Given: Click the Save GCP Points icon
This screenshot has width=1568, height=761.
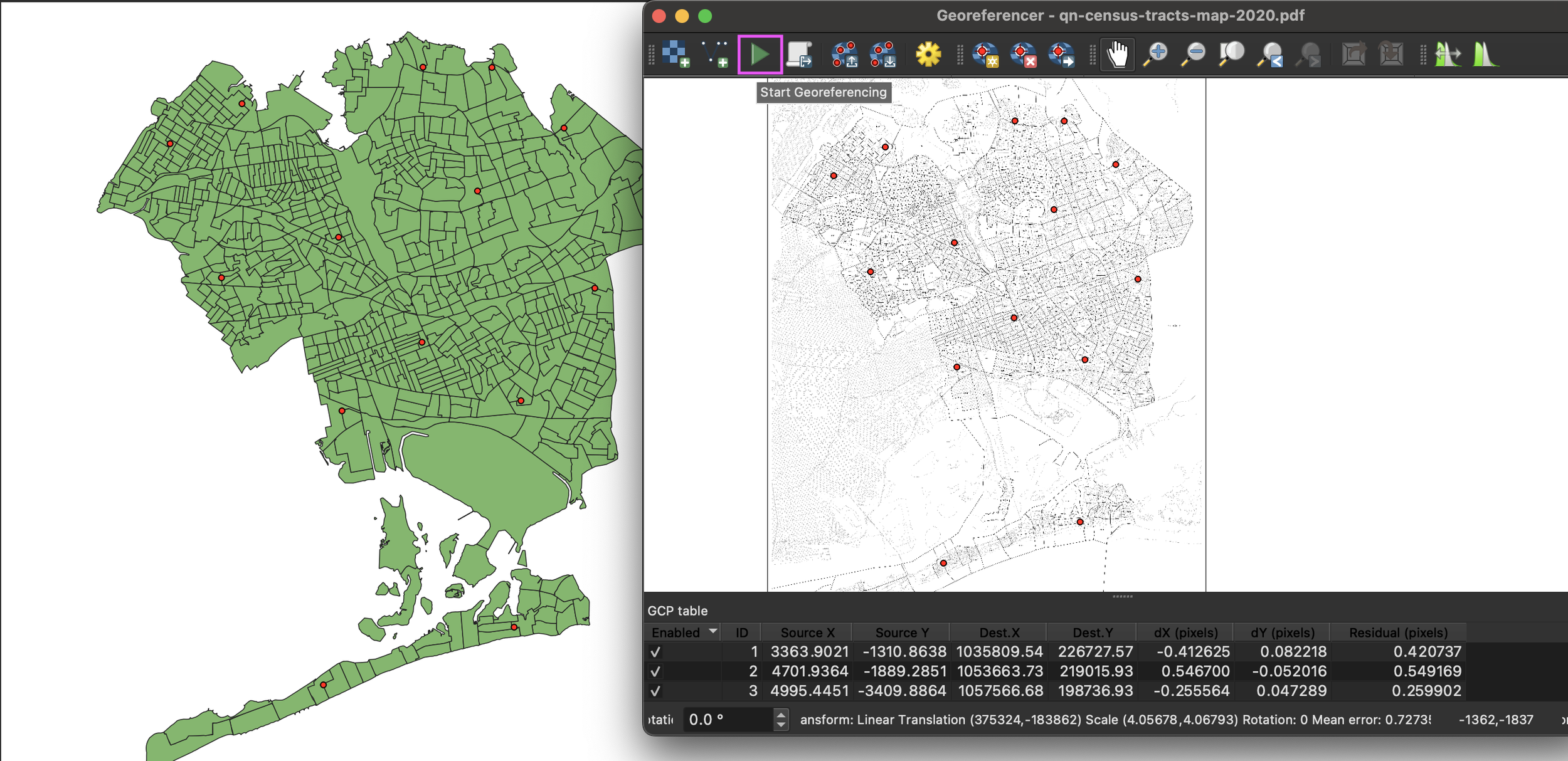Looking at the screenshot, I should [882, 54].
